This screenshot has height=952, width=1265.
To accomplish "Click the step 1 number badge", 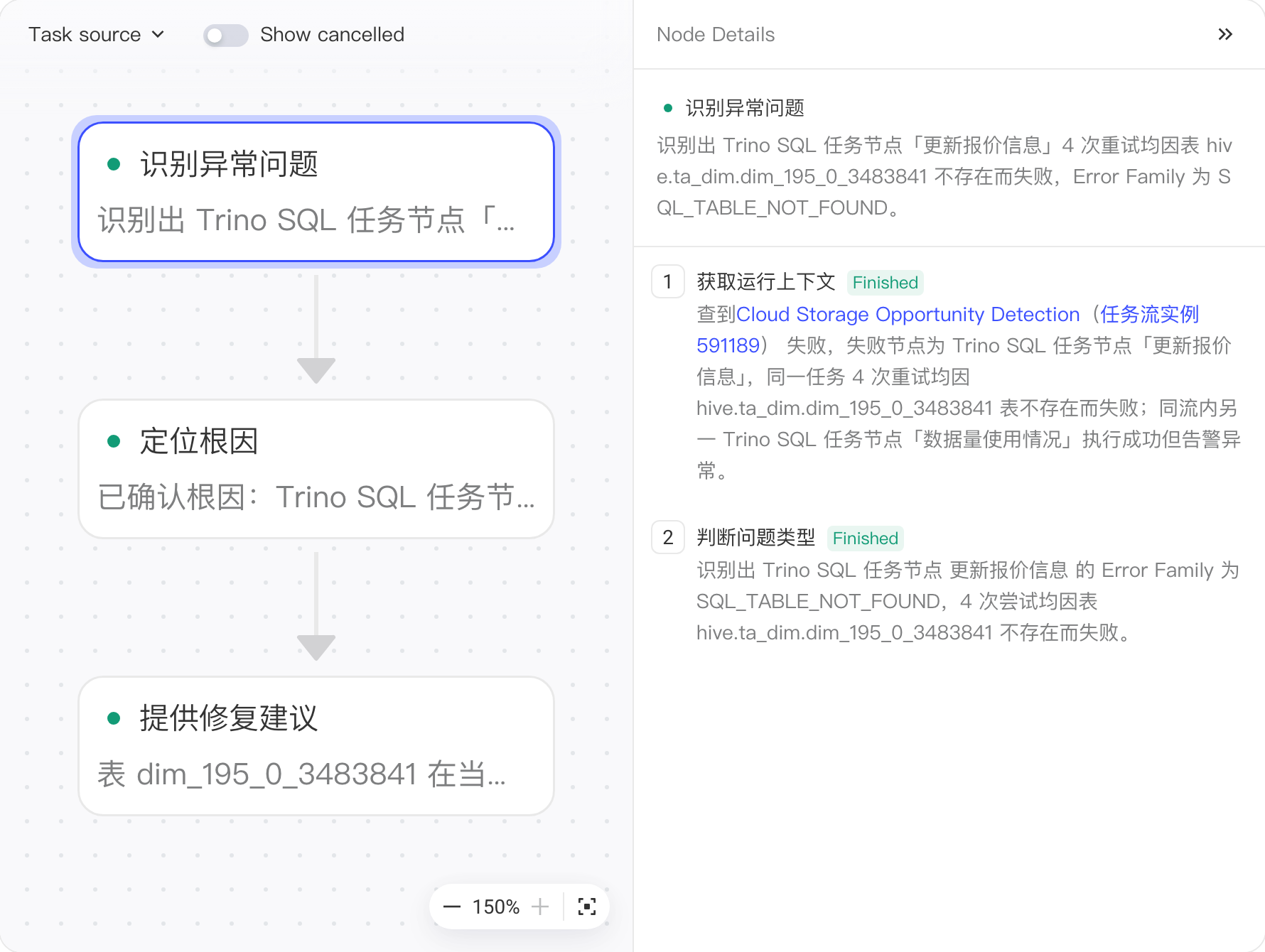I will (x=668, y=281).
